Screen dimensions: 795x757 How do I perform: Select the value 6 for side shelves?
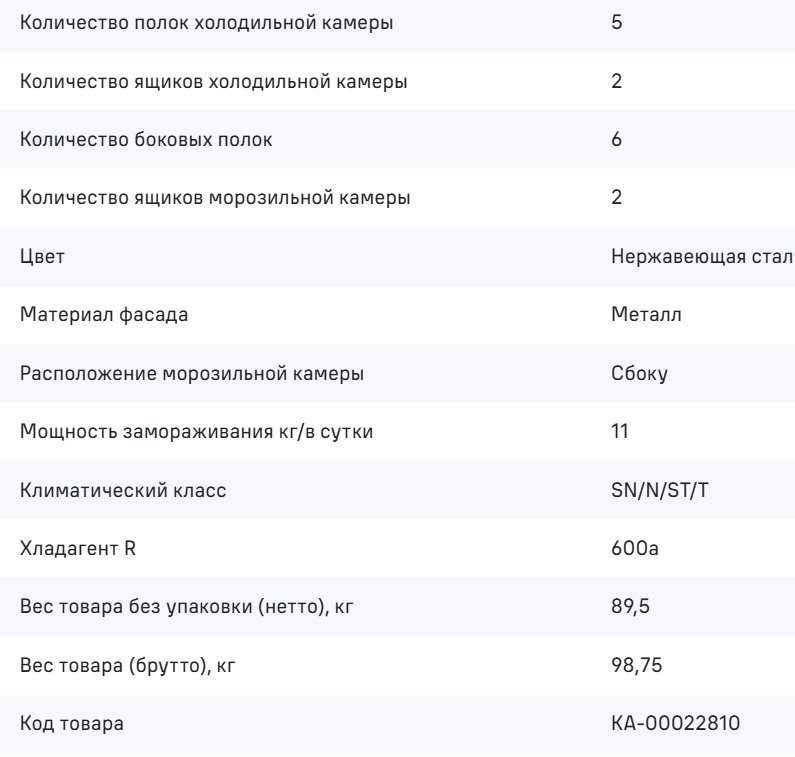[x=617, y=139]
